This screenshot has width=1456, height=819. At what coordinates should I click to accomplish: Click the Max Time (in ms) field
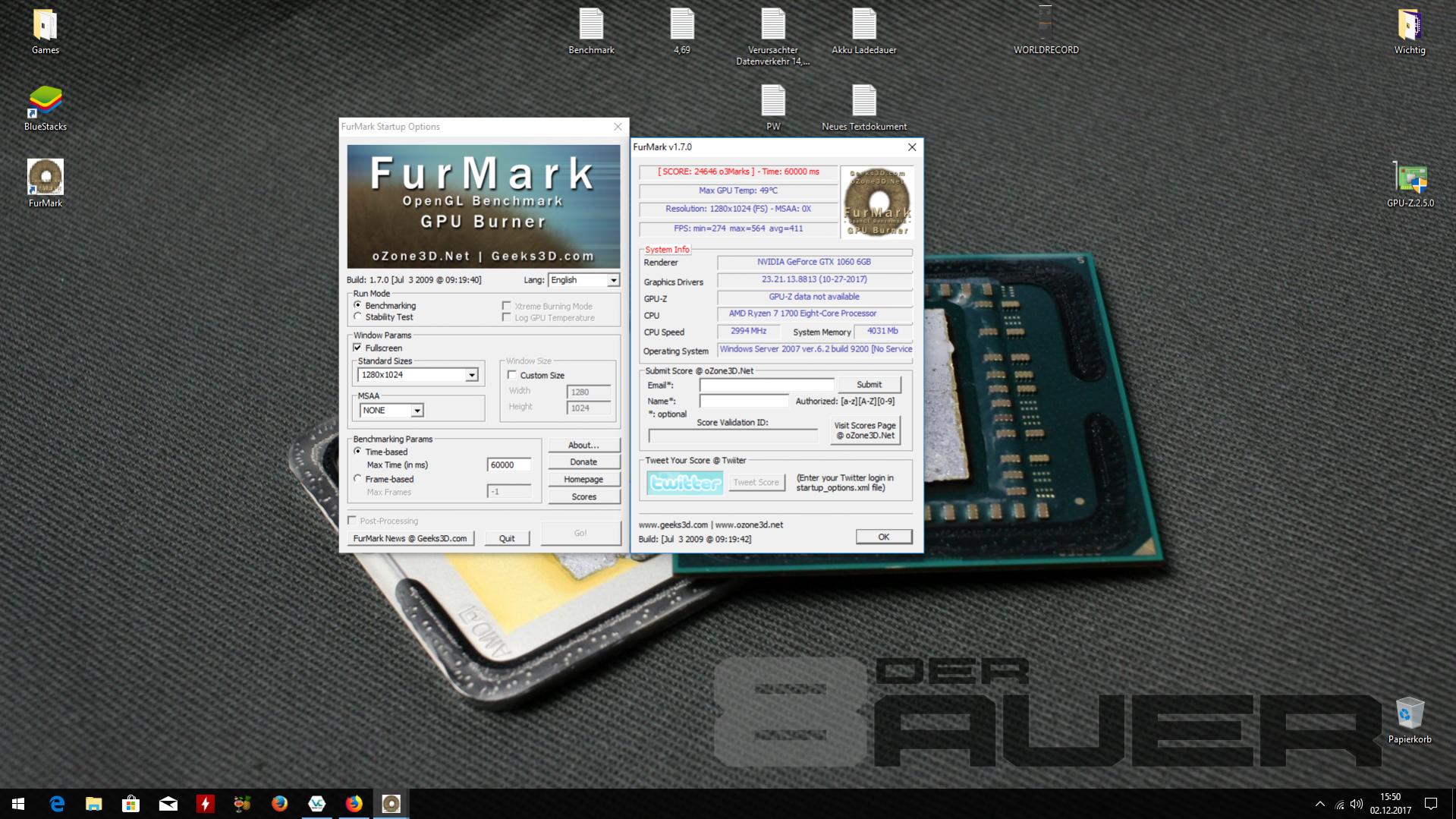tap(508, 465)
